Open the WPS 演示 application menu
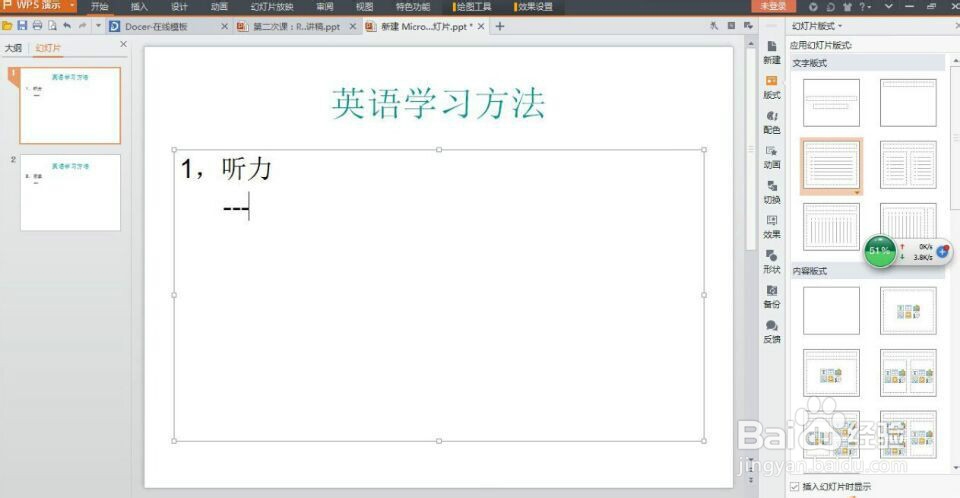The height and width of the screenshot is (498, 960). [38, 6]
